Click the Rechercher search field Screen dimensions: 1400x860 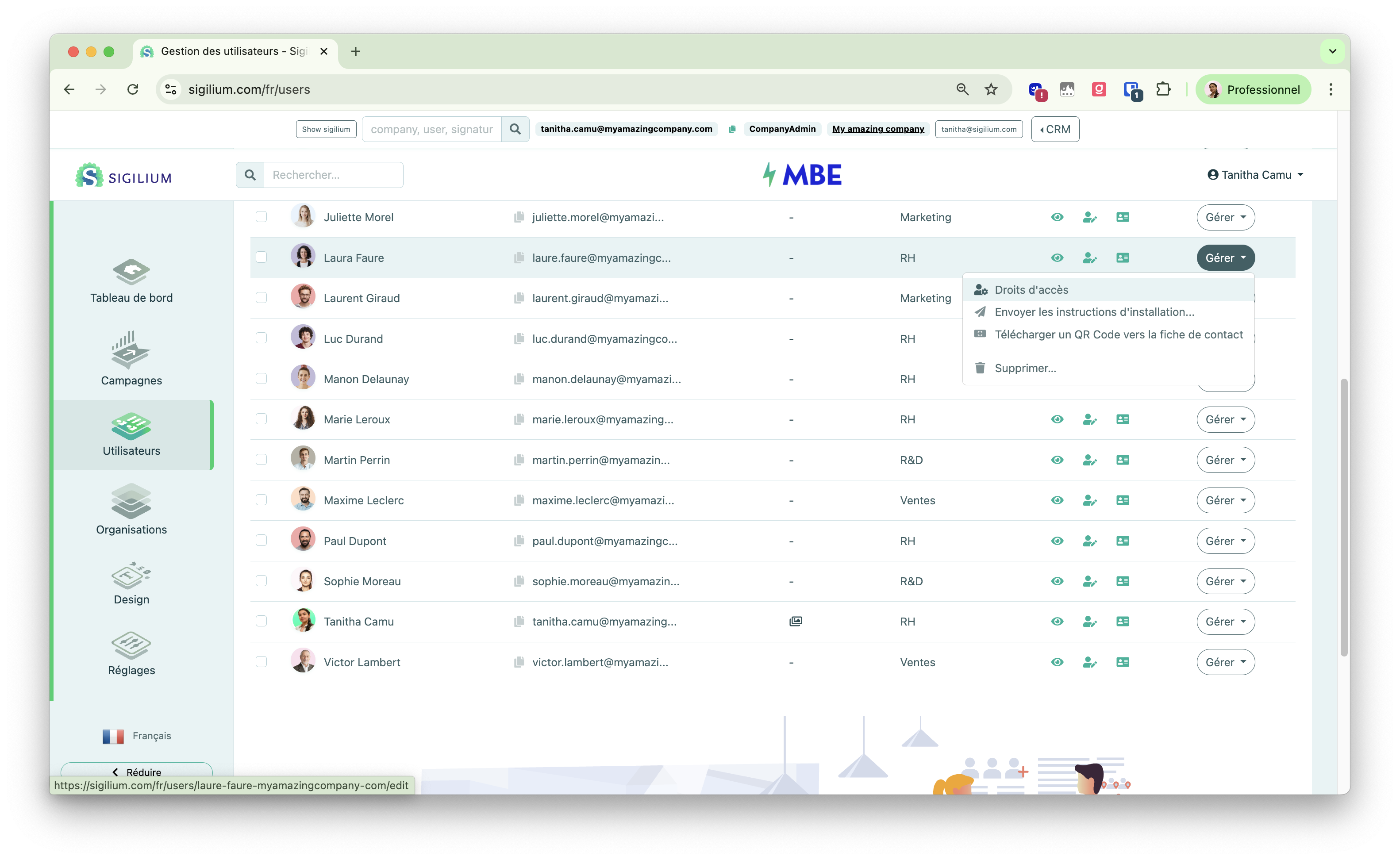click(x=333, y=175)
